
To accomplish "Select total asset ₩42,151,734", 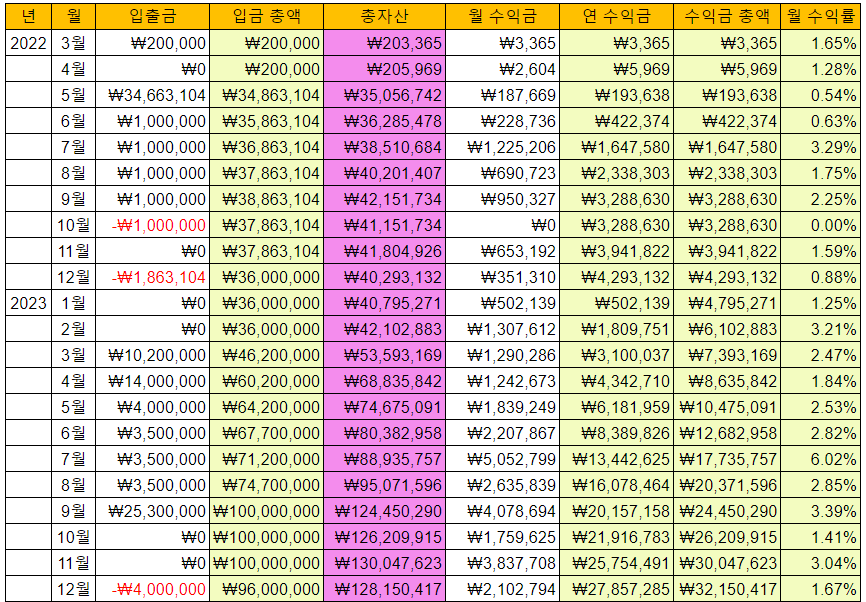I will [x=384, y=199].
